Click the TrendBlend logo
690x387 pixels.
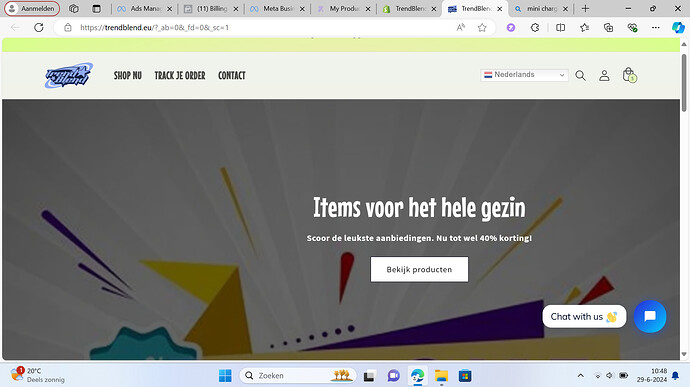click(69, 75)
